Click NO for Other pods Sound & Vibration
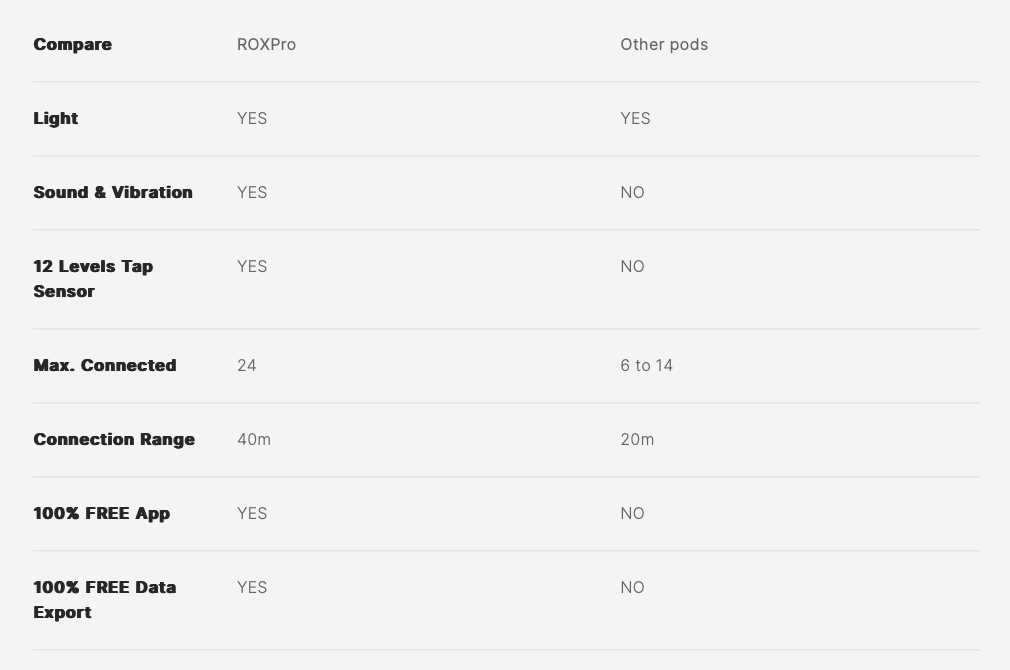This screenshot has width=1010, height=670. point(632,192)
